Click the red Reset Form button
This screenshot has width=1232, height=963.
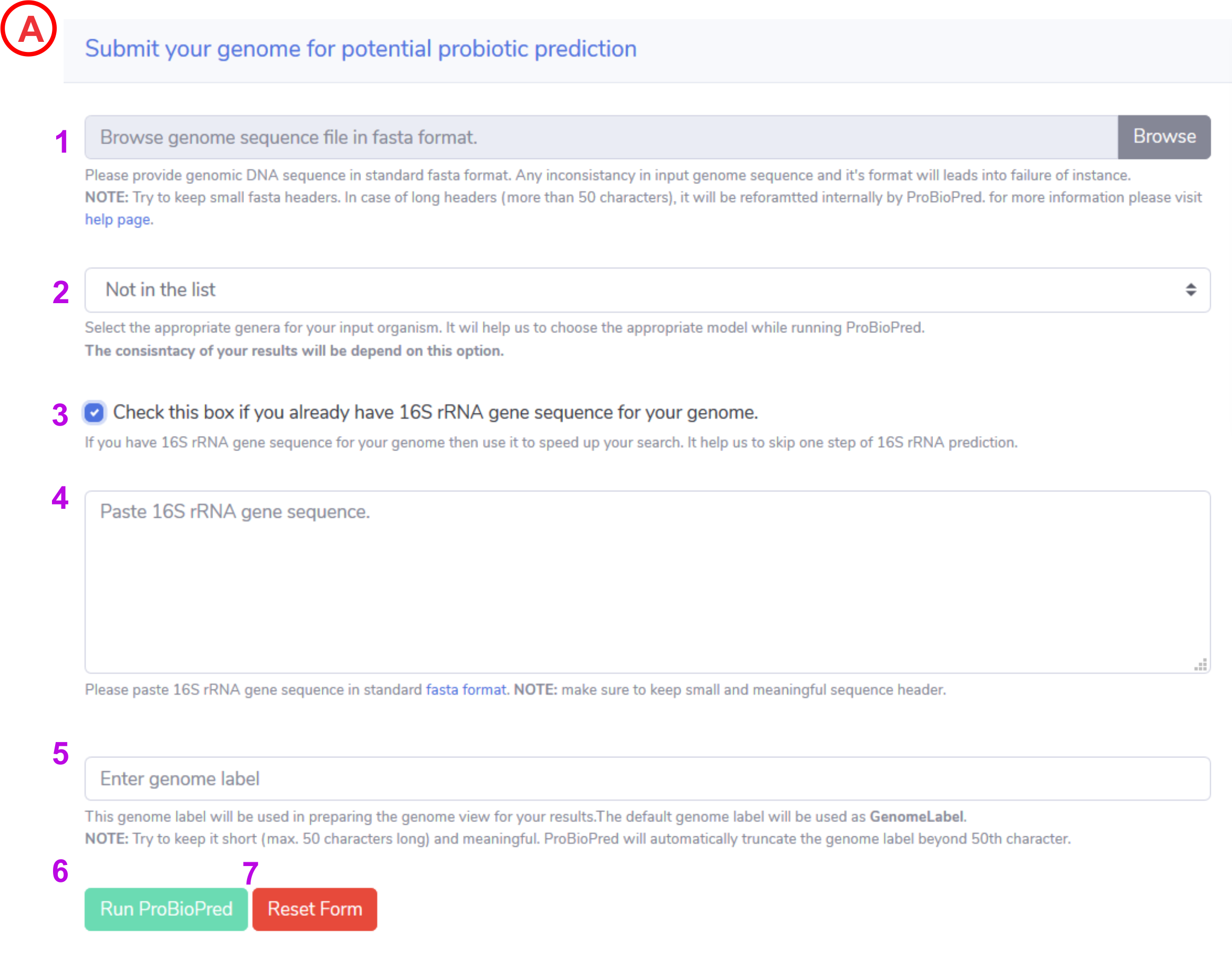315,909
